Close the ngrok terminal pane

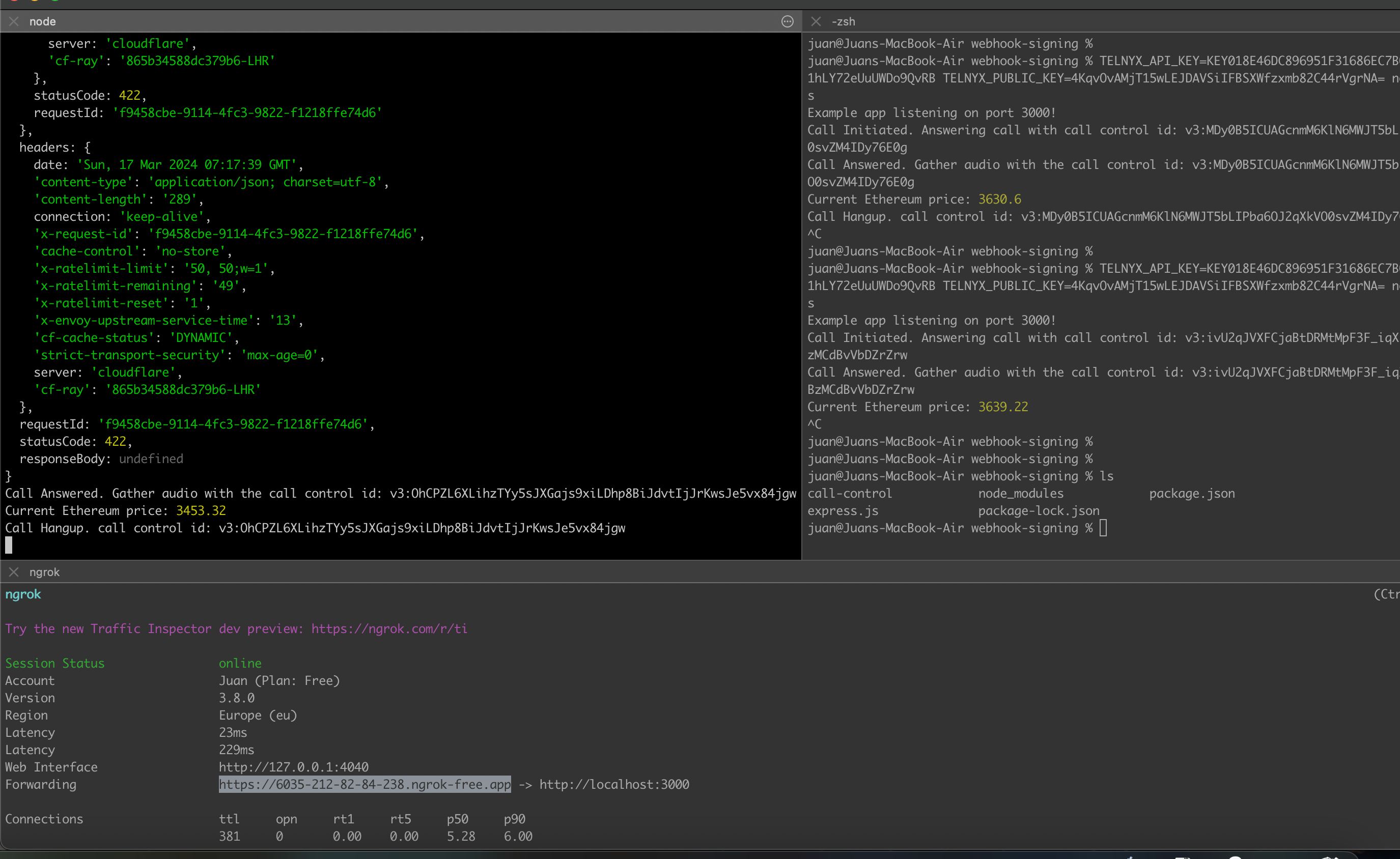[x=14, y=572]
